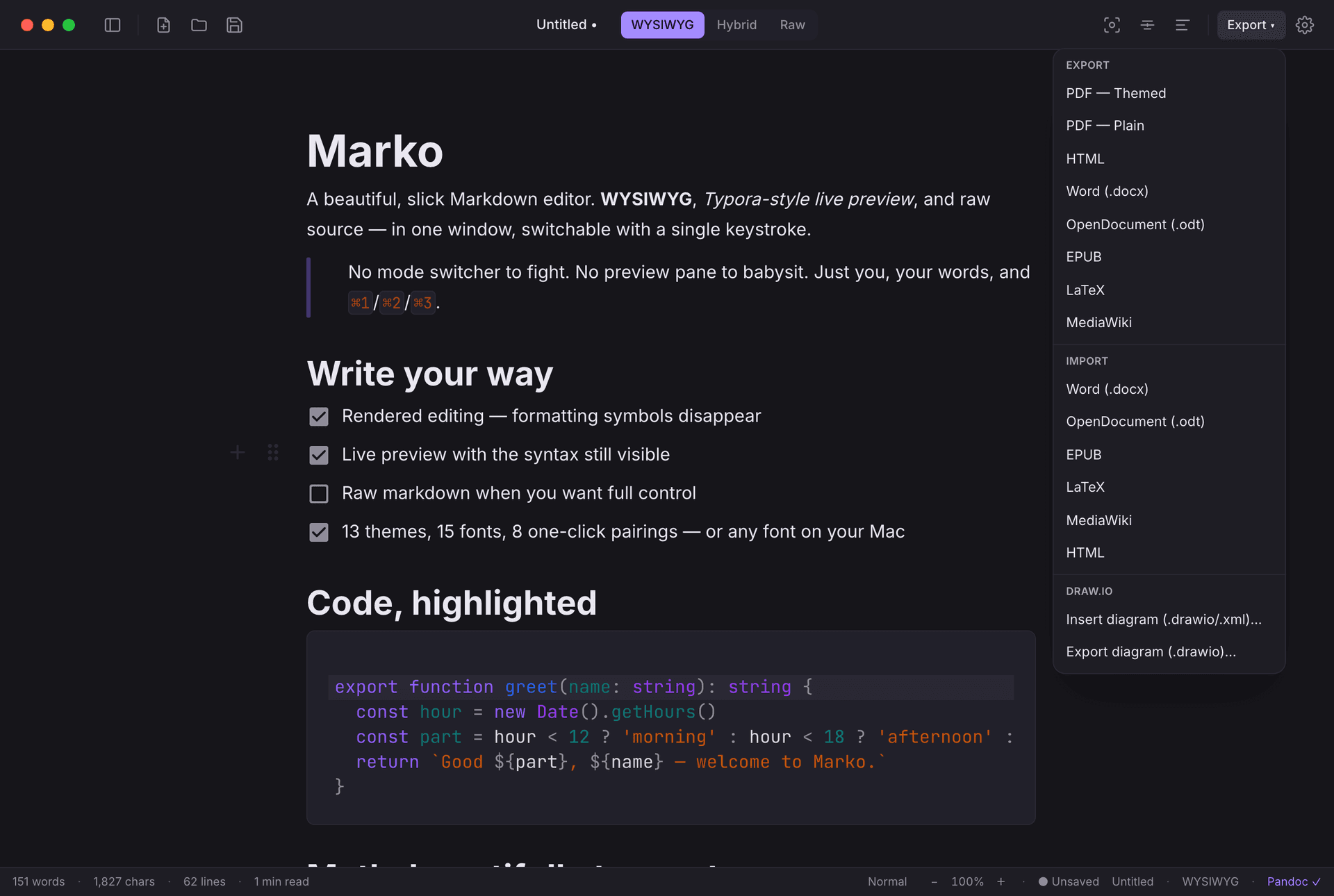Viewport: 1334px width, 896px height.
Task: Click the Code, highlighted heading
Action: (x=452, y=602)
